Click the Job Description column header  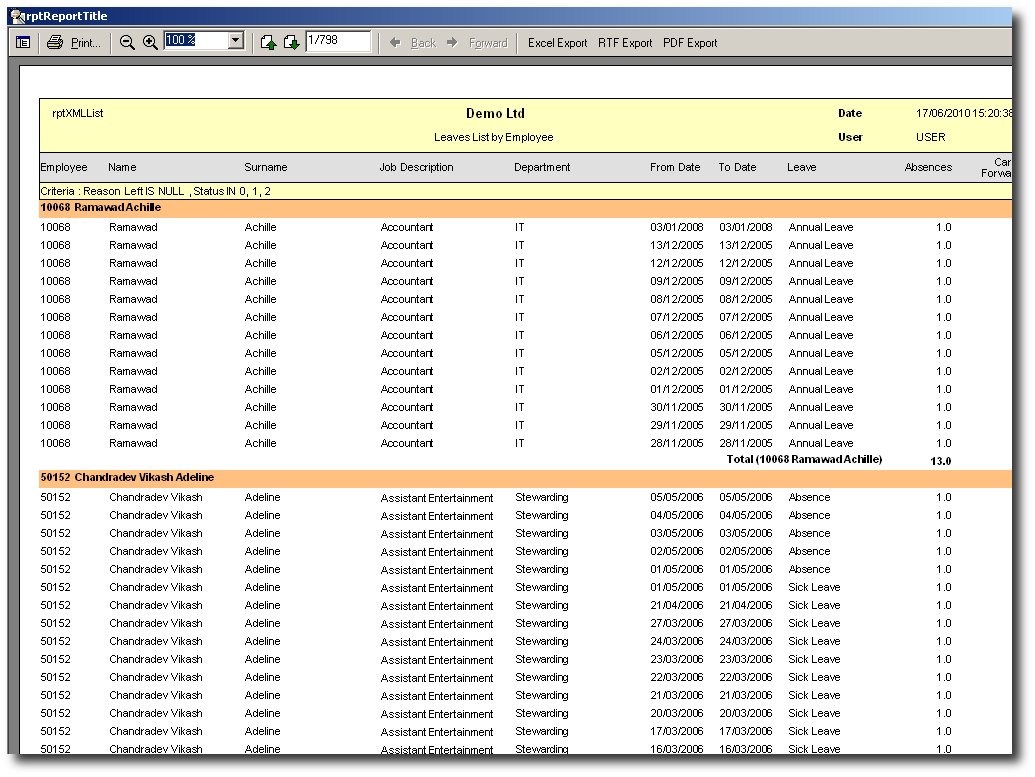click(416, 167)
